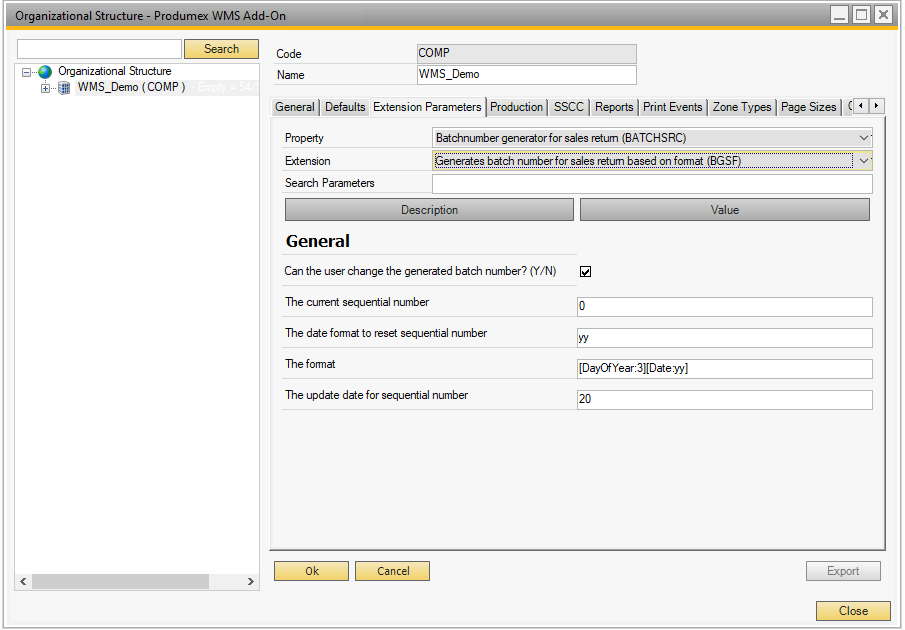Click the right arrow of the tree panel scrollbar

tap(251, 581)
